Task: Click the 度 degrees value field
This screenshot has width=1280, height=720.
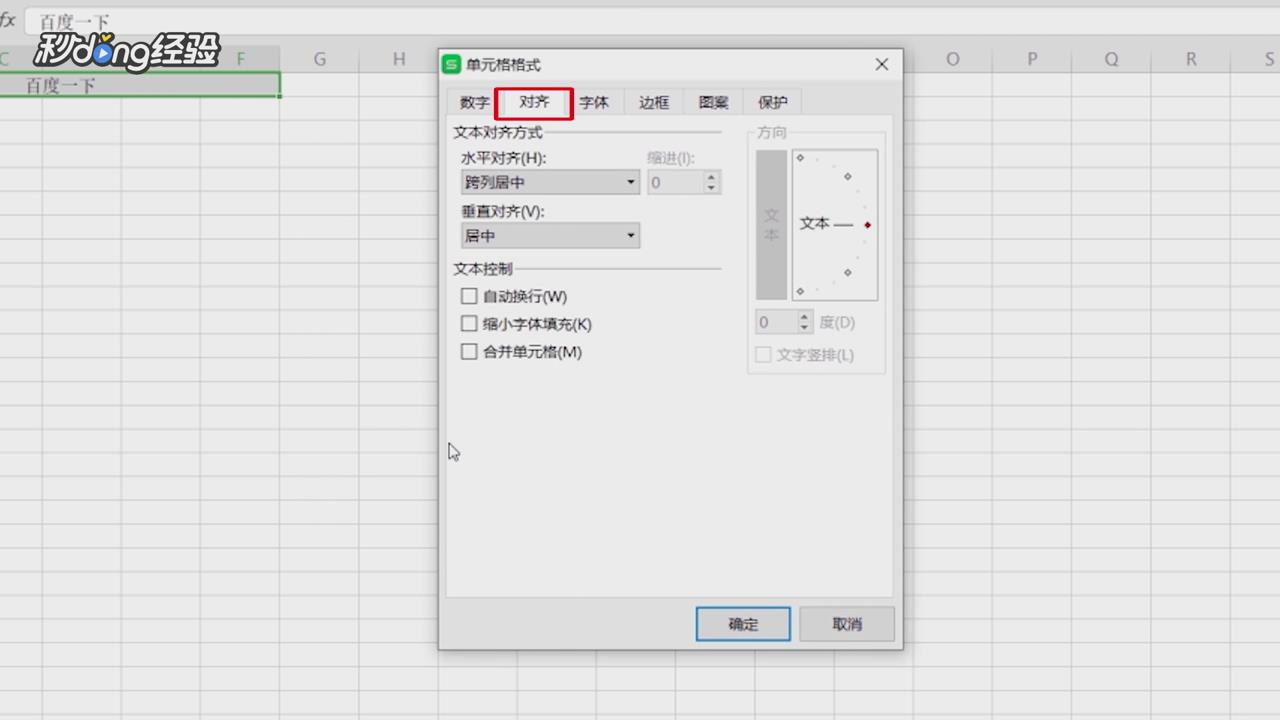Action: (x=776, y=322)
